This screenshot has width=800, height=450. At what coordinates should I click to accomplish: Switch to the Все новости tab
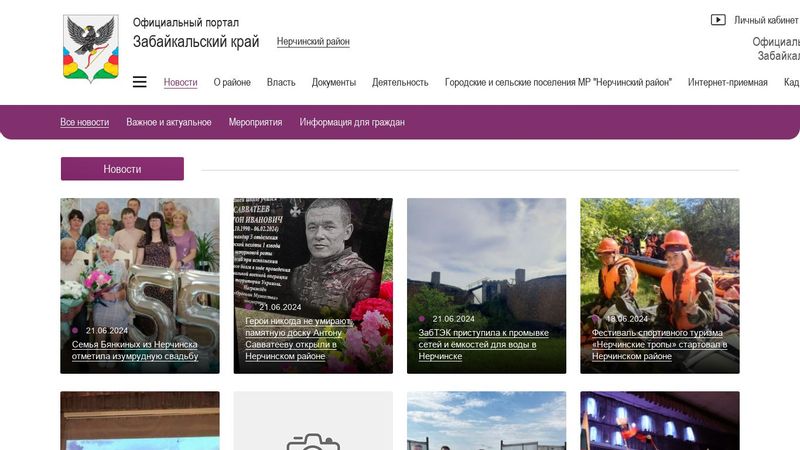[x=85, y=122]
